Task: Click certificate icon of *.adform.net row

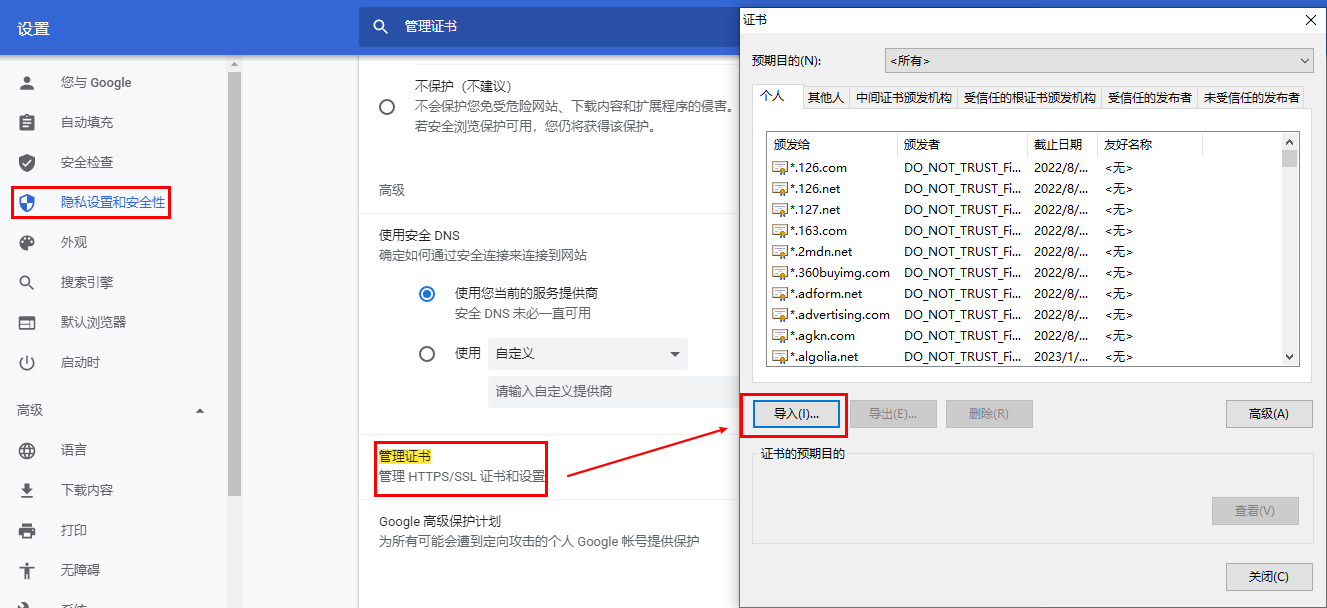Action: coord(780,294)
